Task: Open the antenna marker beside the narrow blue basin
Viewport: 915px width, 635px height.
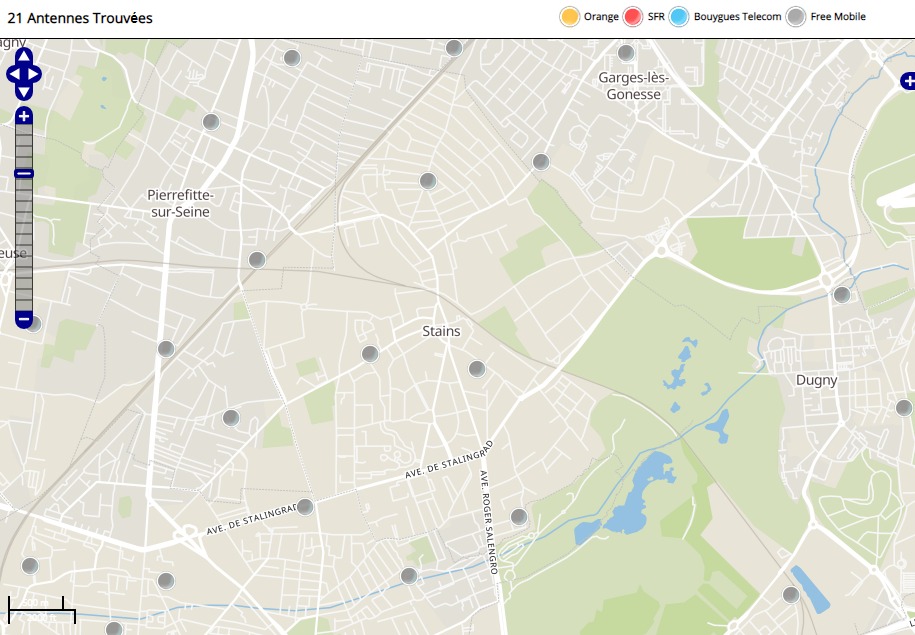Action: pyautogui.click(x=791, y=595)
